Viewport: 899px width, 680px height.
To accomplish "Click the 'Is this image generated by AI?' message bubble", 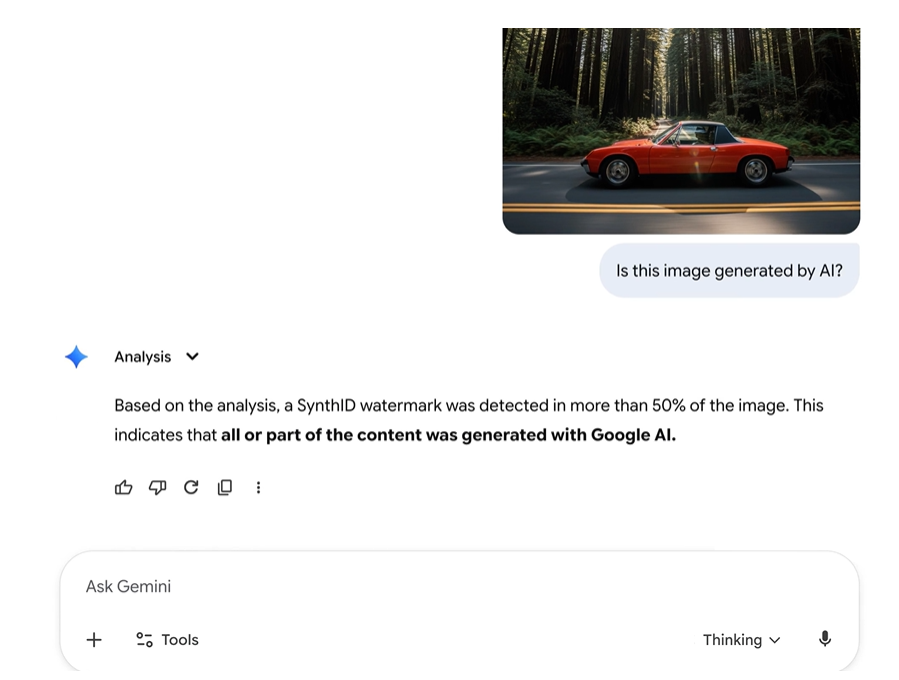I will 729,271.
